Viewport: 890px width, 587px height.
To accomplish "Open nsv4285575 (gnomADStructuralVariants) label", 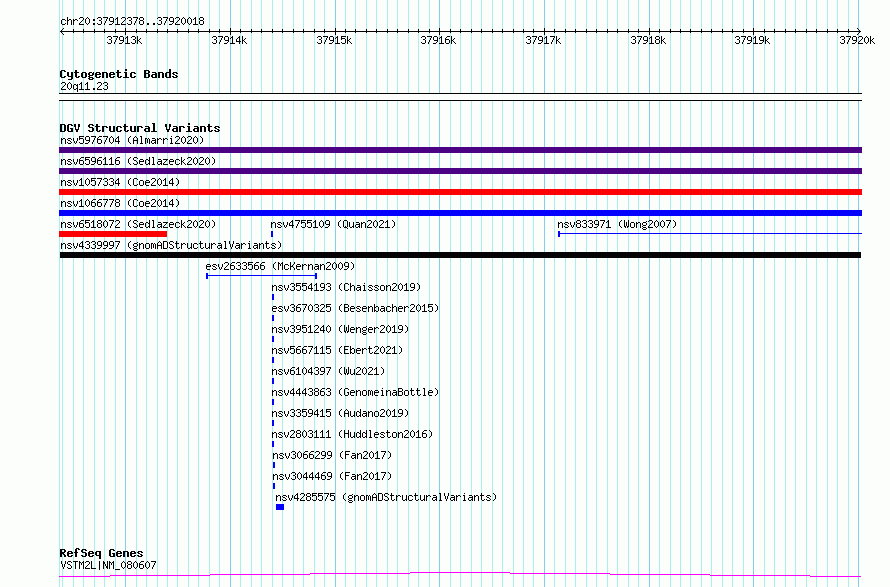I will click(x=386, y=497).
